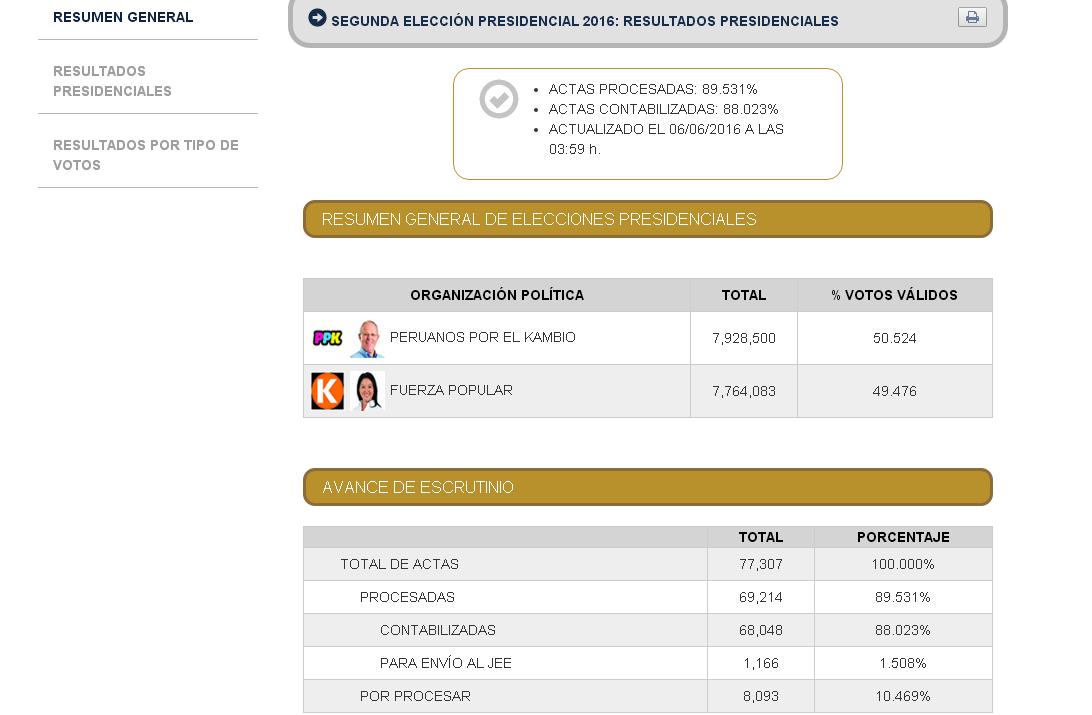Click the arrow icon beside Segunda Elección title

(x=317, y=18)
